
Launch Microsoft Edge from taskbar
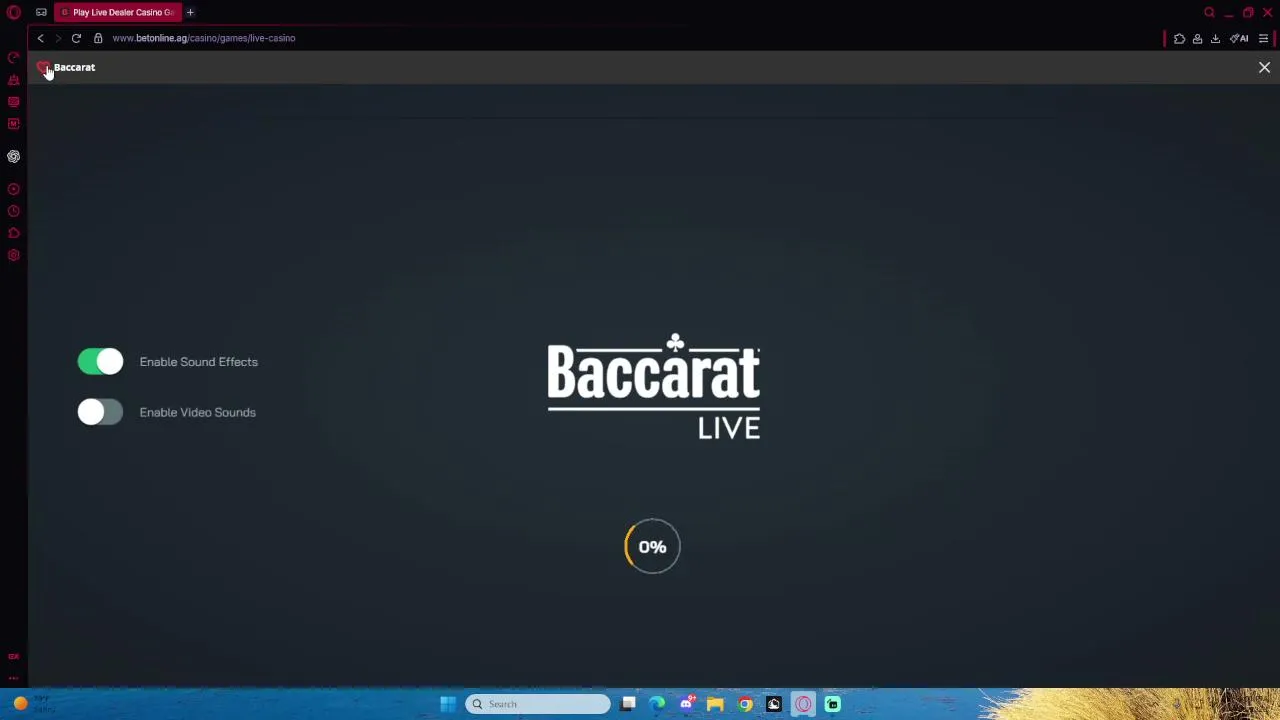tap(657, 704)
